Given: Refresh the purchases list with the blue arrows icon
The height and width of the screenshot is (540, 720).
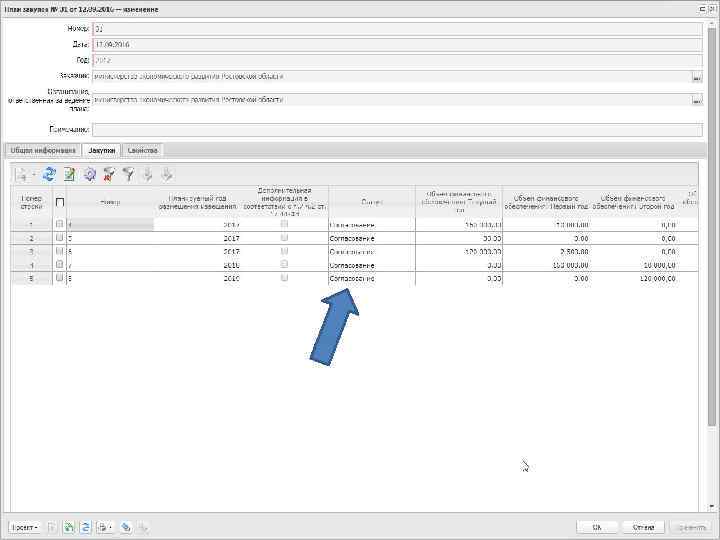Looking at the screenshot, I should point(49,174).
